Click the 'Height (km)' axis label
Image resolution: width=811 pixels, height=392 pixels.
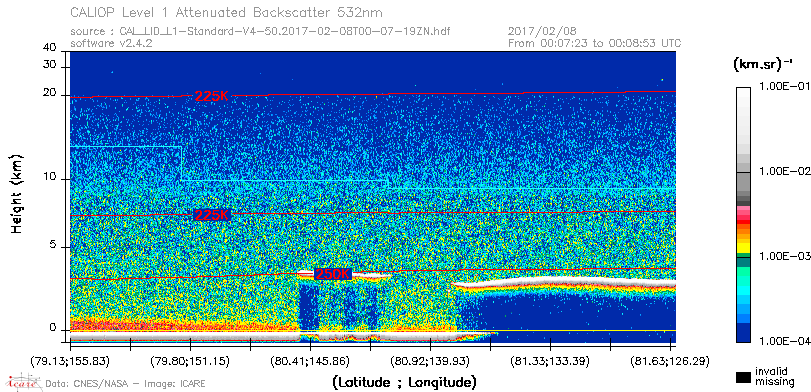(x=17, y=193)
